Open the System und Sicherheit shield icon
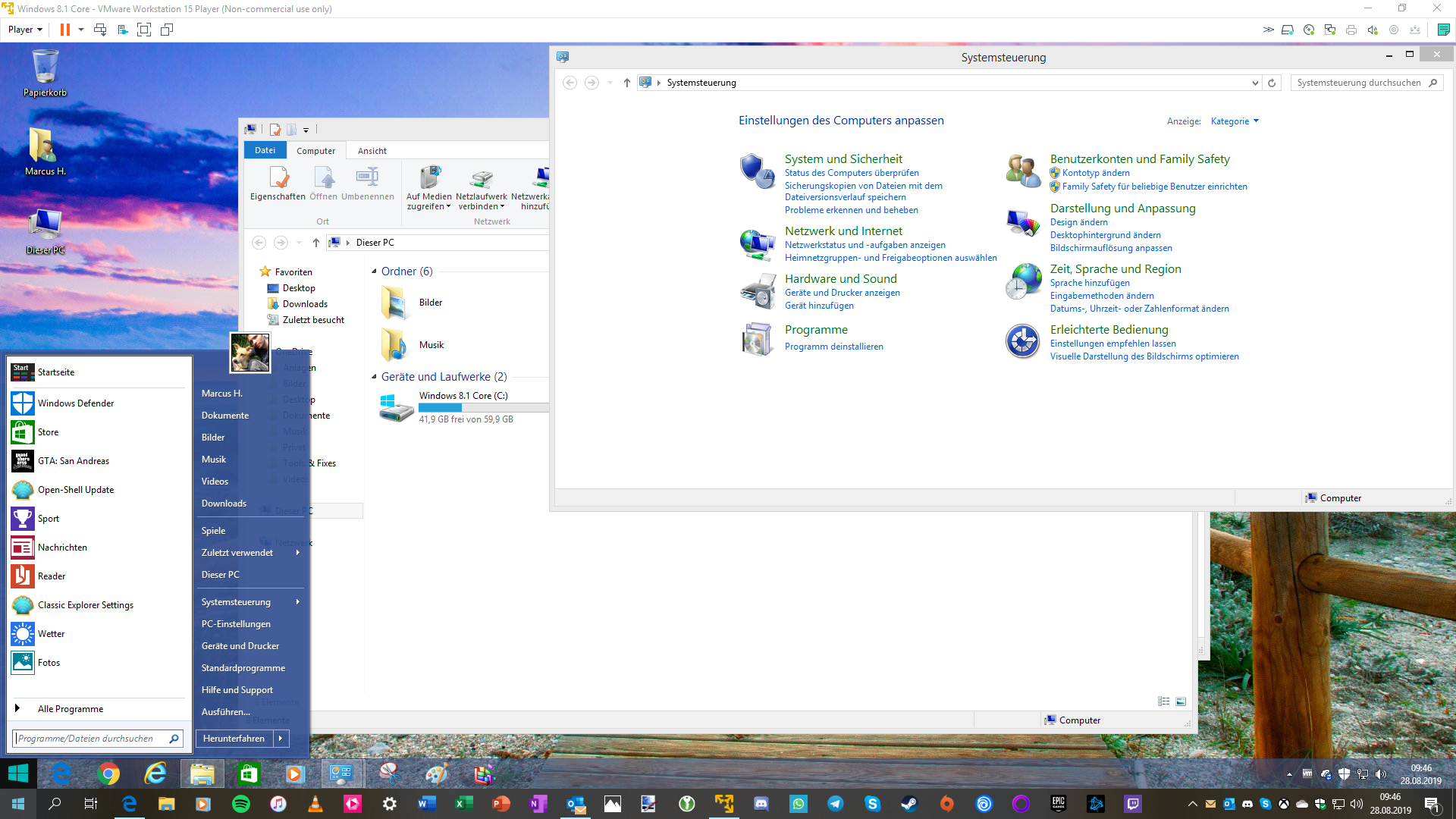Image resolution: width=1456 pixels, height=819 pixels. [x=756, y=171]
